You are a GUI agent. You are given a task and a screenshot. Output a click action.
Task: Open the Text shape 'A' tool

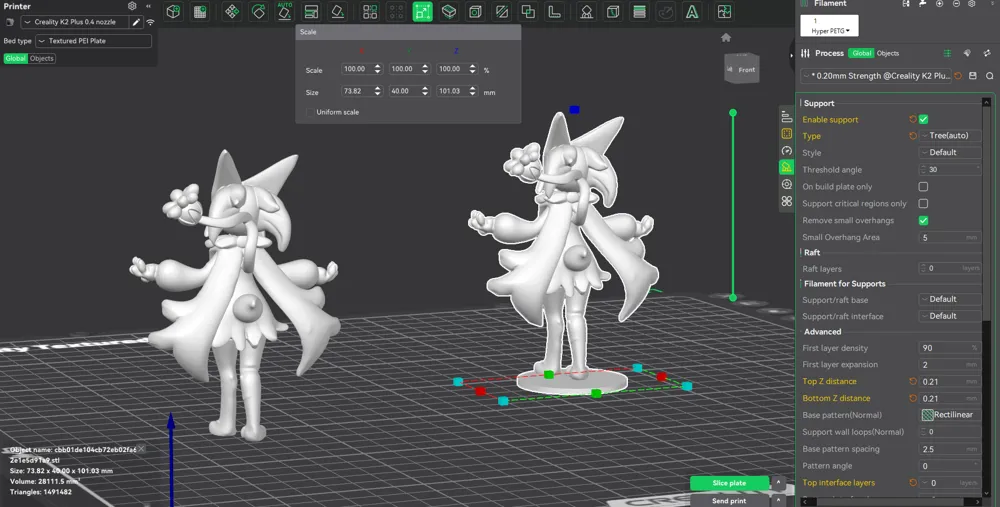[x=692, y=11]
